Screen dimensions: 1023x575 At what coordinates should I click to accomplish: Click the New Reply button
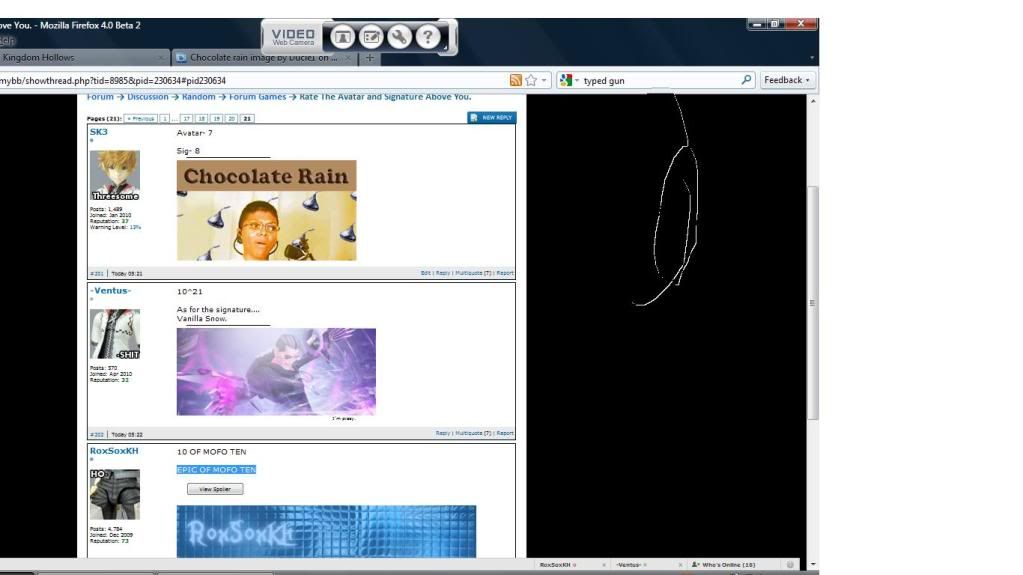(x=491, y=117)
